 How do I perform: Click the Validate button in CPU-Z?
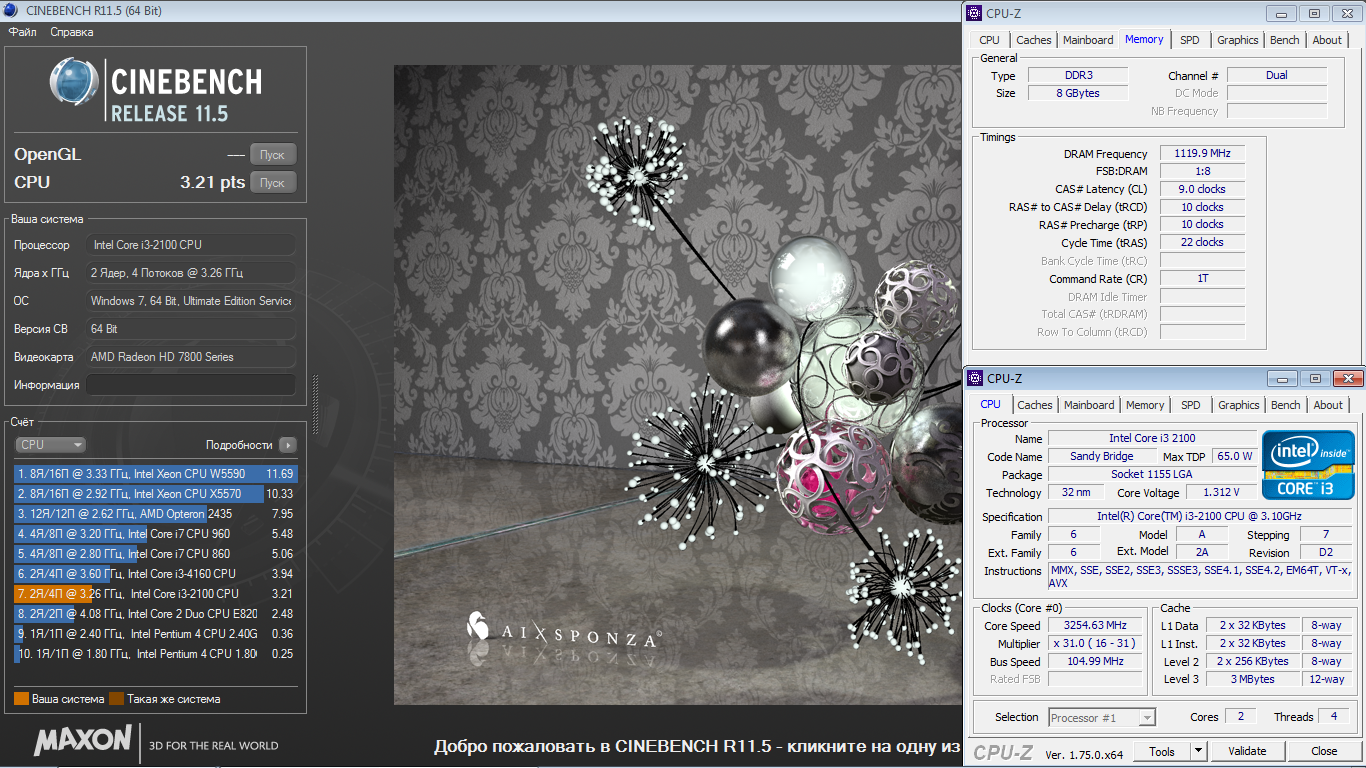coord(1247,751)
